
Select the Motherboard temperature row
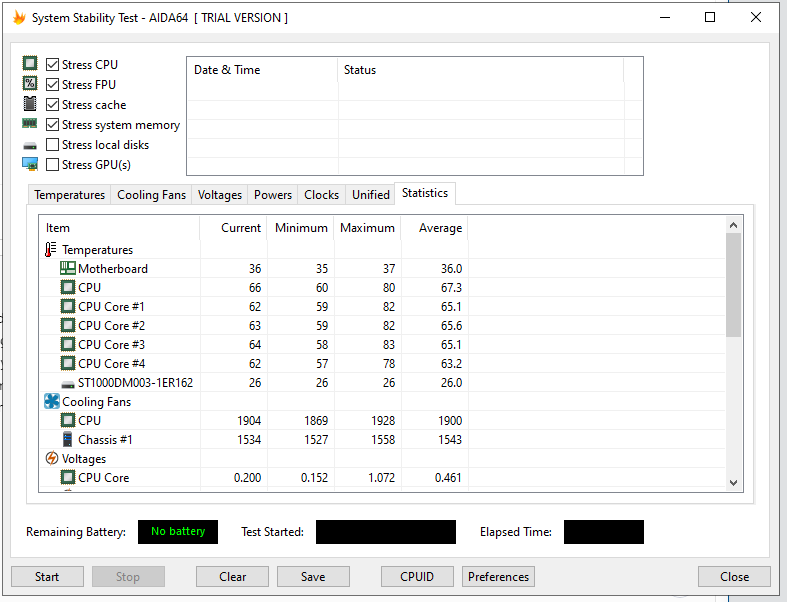pos(382,269)
